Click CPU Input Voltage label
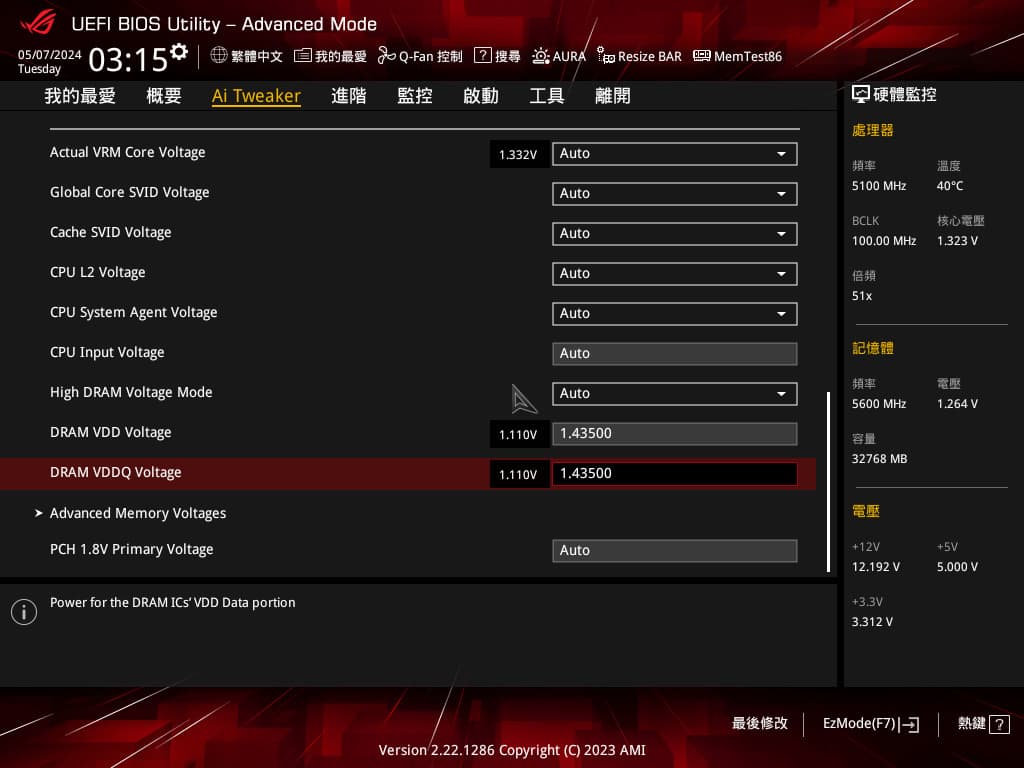The image size is (1024, 768). pos(107,353)
